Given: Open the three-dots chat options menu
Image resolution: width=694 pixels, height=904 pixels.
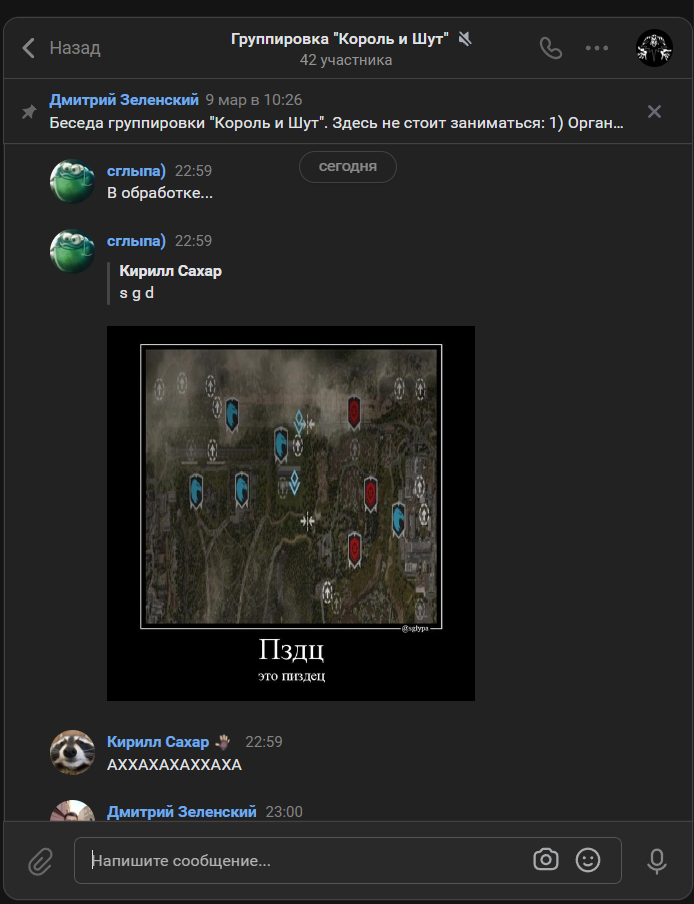Looking at the screenshot, I should 597,48.
